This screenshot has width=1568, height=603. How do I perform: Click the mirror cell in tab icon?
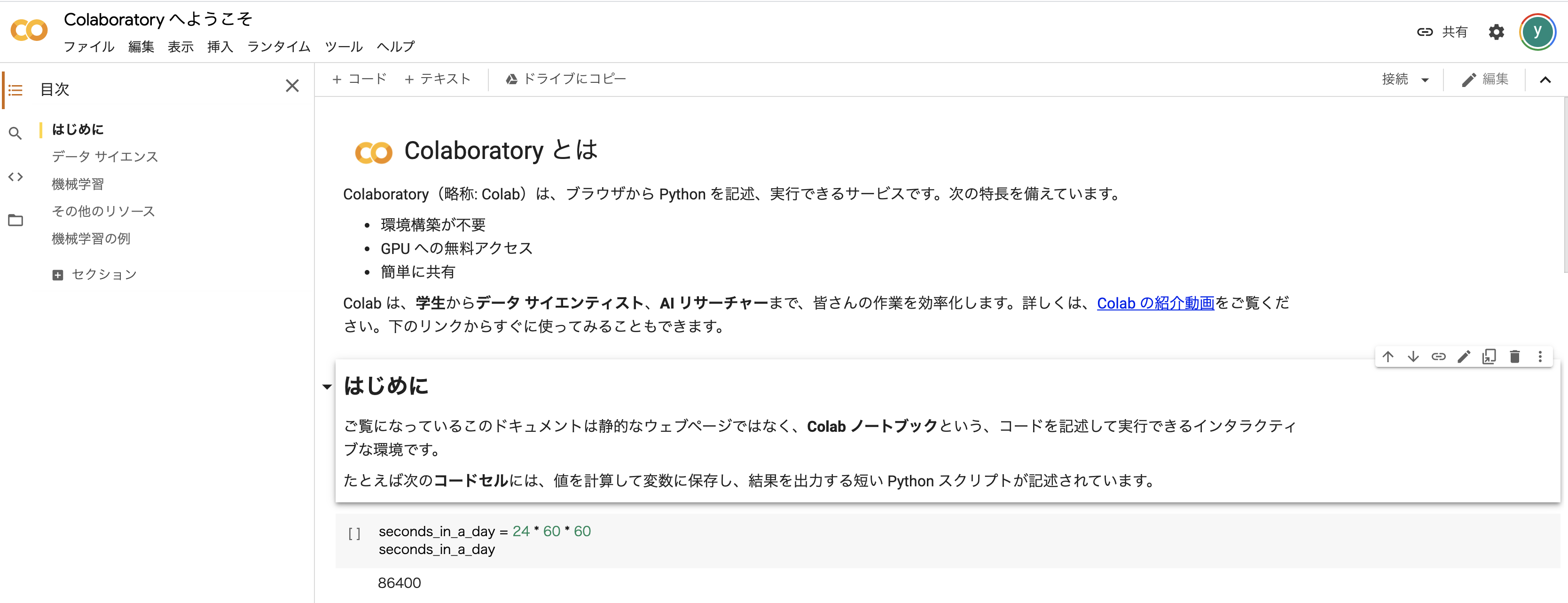point(1489,357)
